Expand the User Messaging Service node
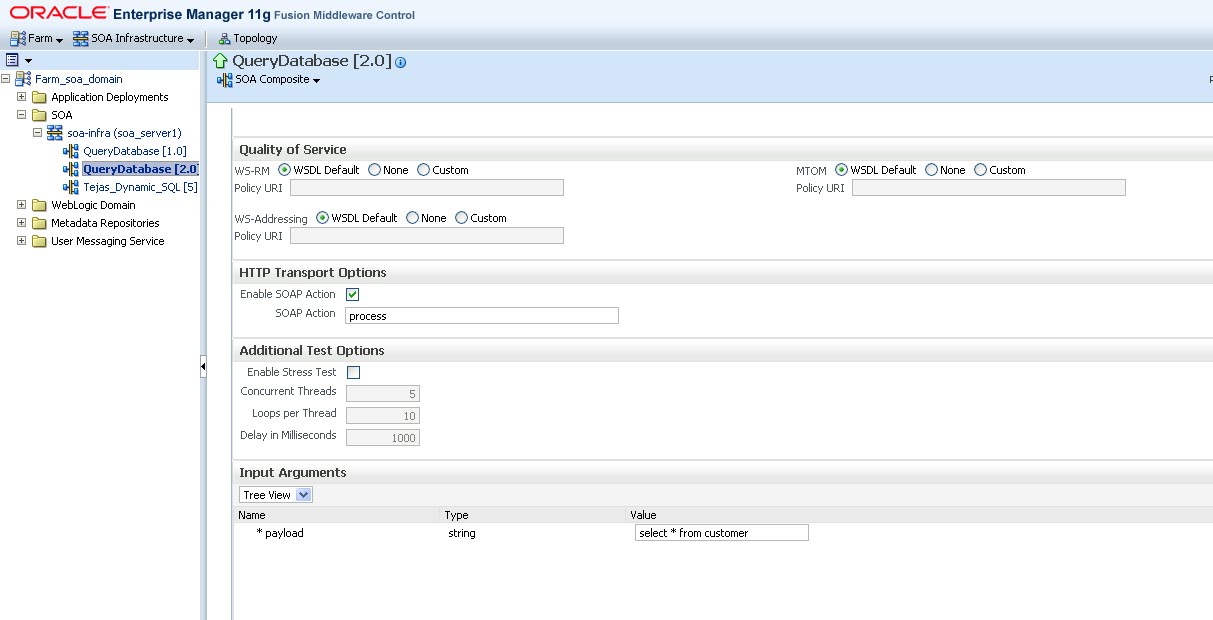Image resolution: width=1213 pixels, height=620 pixels. tap(22, 241)
